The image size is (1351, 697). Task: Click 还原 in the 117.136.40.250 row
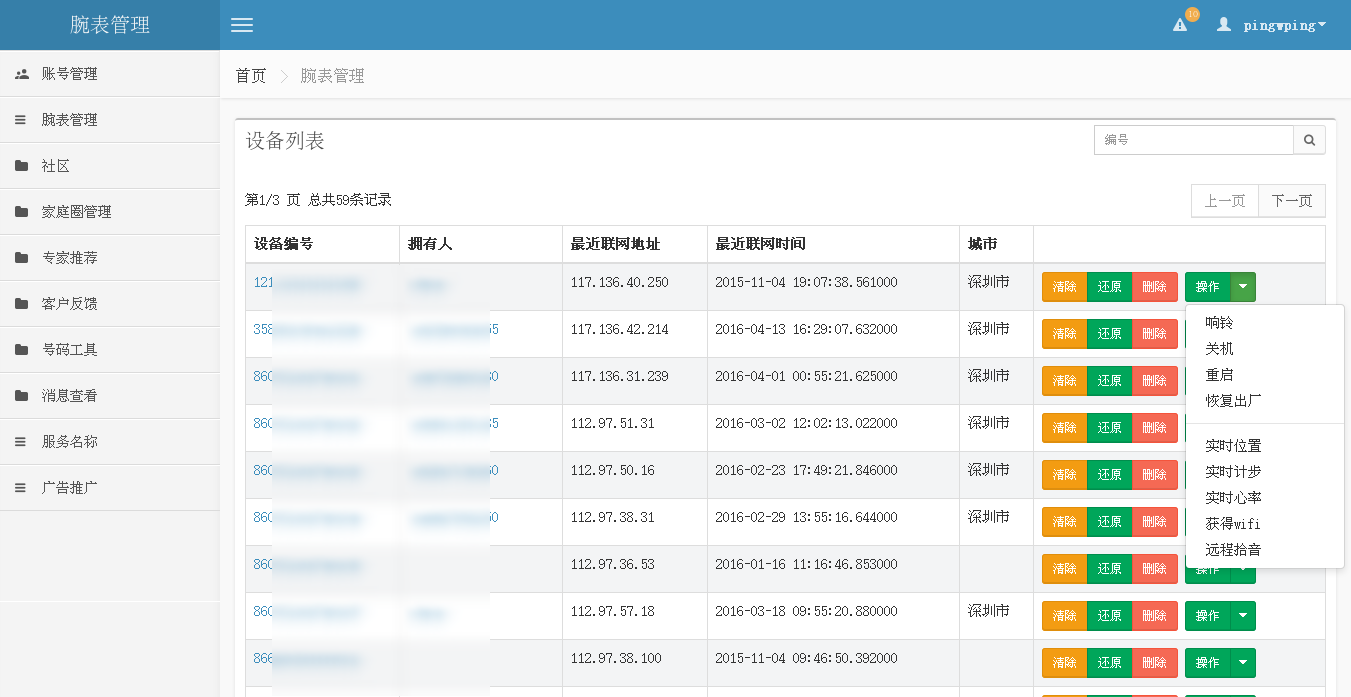click(1110, 287)
